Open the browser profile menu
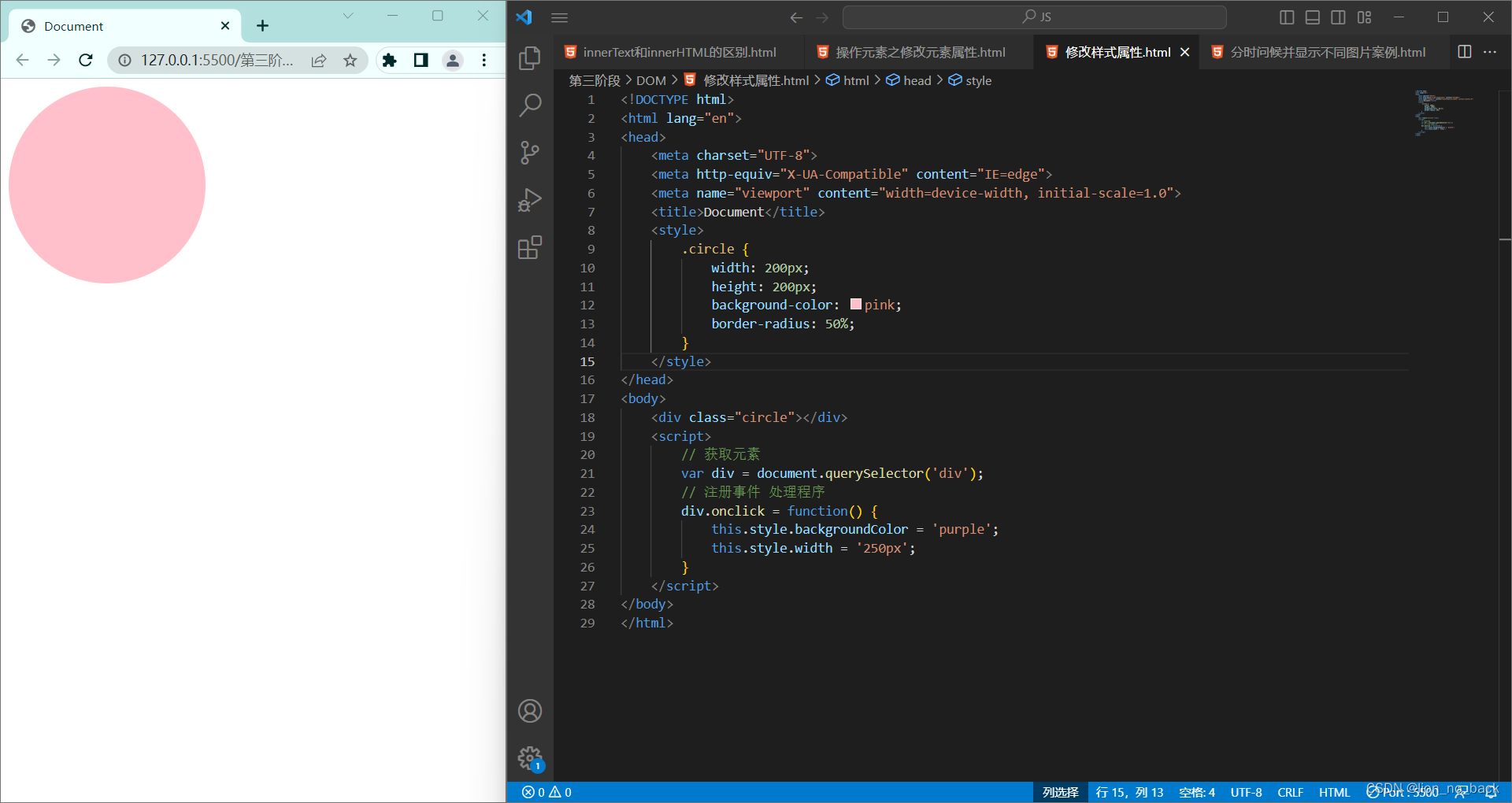Image resolution: width=1512 pixels, height=803 pixels. point(453,60)
